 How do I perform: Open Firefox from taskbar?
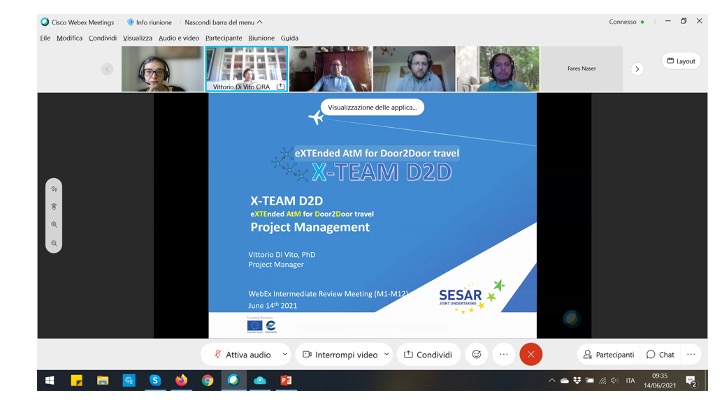(x=181, y=380)
